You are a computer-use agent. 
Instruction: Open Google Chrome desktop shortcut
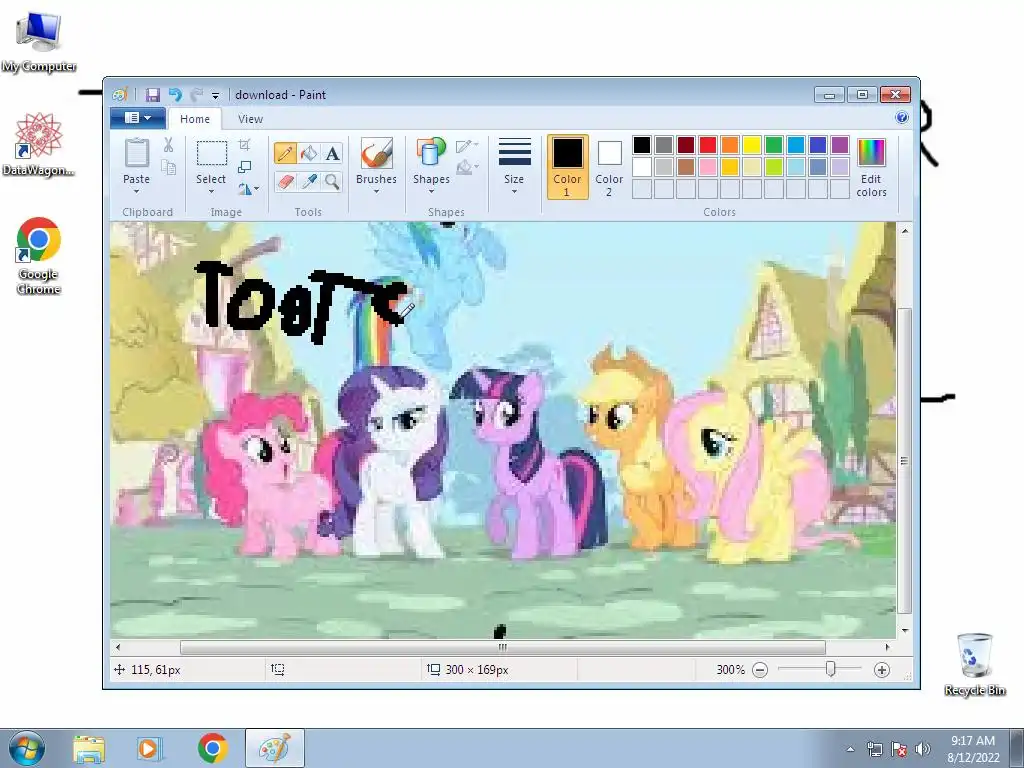tap(39, 255)
